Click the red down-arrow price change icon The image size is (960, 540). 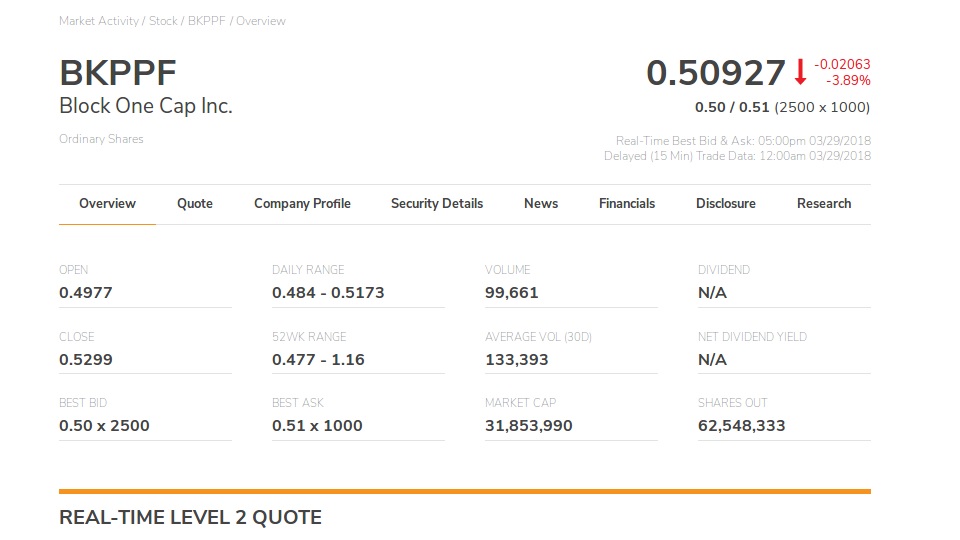click(x=800, y=73)
